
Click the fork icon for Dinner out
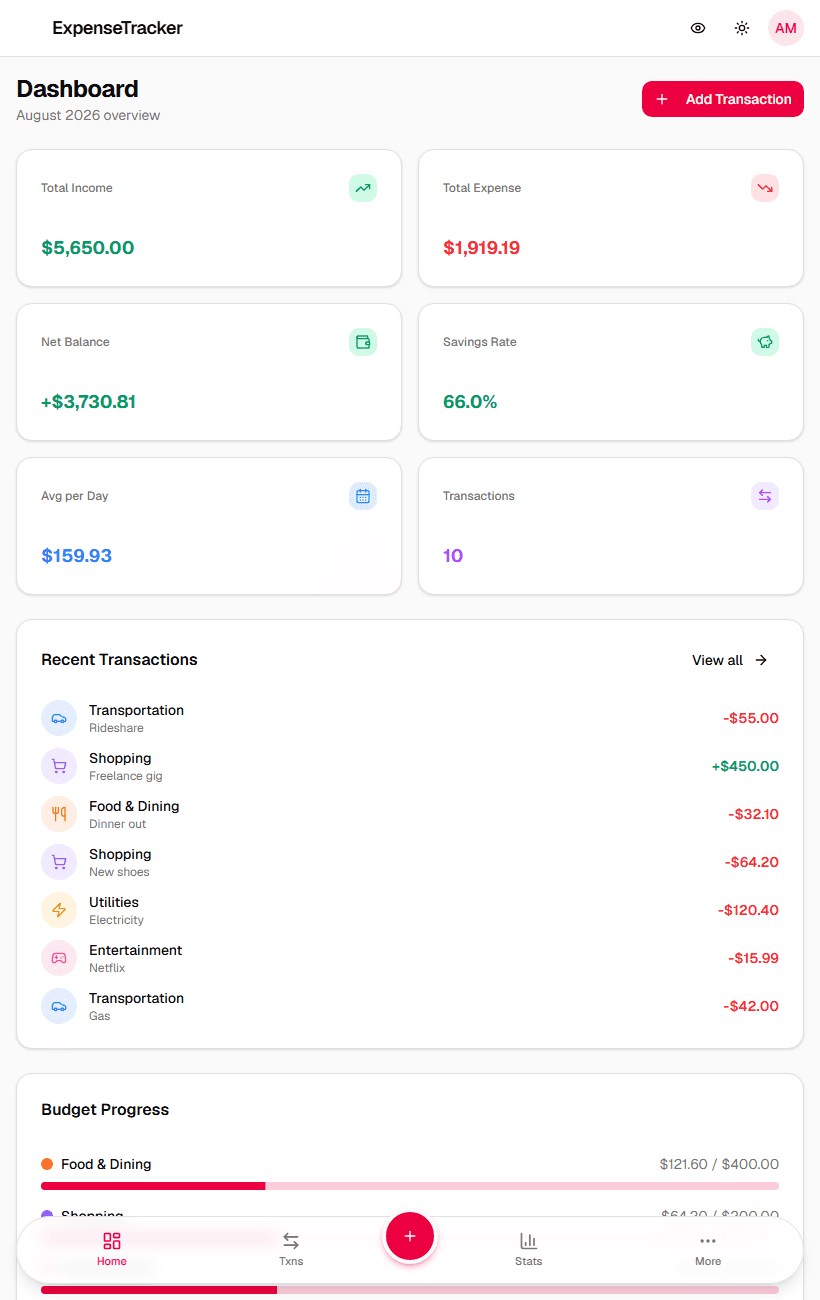[x=59, y=814]
